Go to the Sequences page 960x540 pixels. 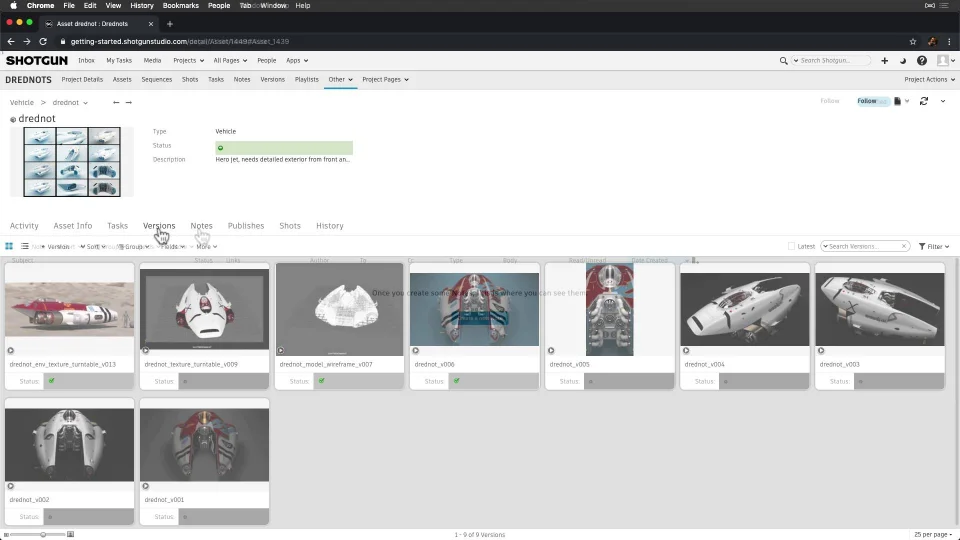[157, 80]
